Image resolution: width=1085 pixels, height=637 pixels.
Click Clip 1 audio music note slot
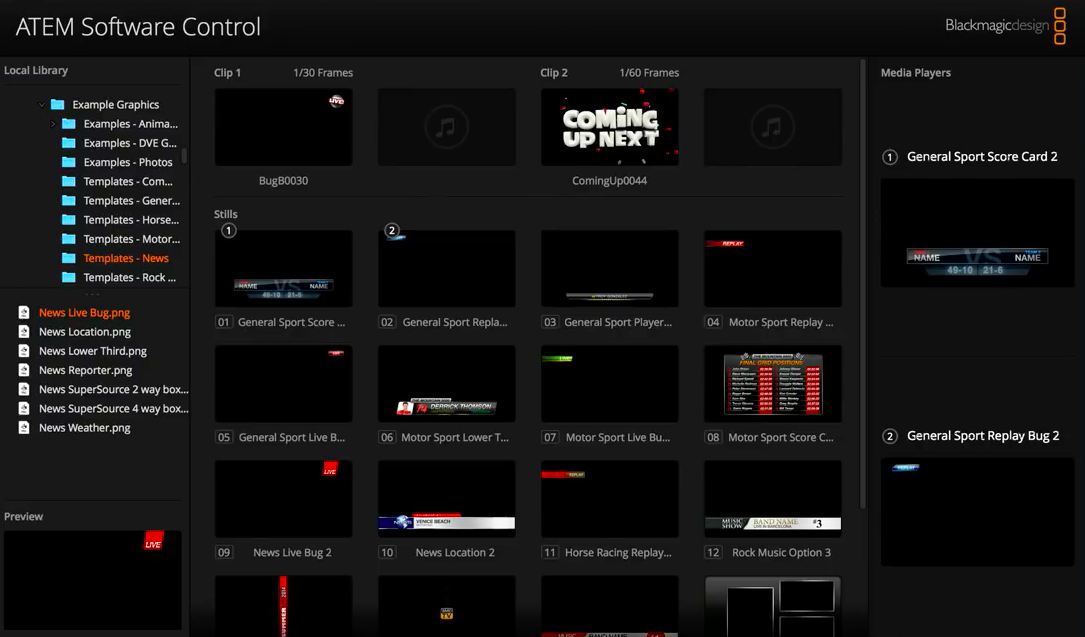point(446,127)
